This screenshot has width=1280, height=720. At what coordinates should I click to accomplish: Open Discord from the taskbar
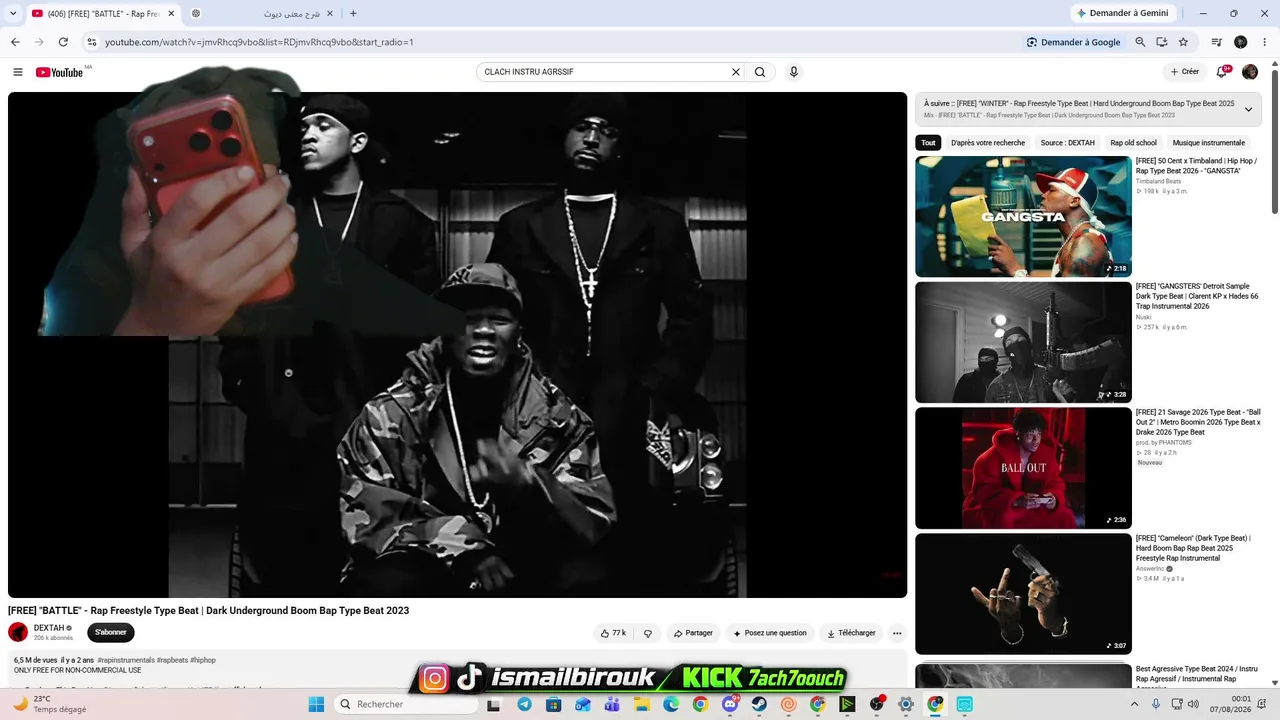coord(730,704)
